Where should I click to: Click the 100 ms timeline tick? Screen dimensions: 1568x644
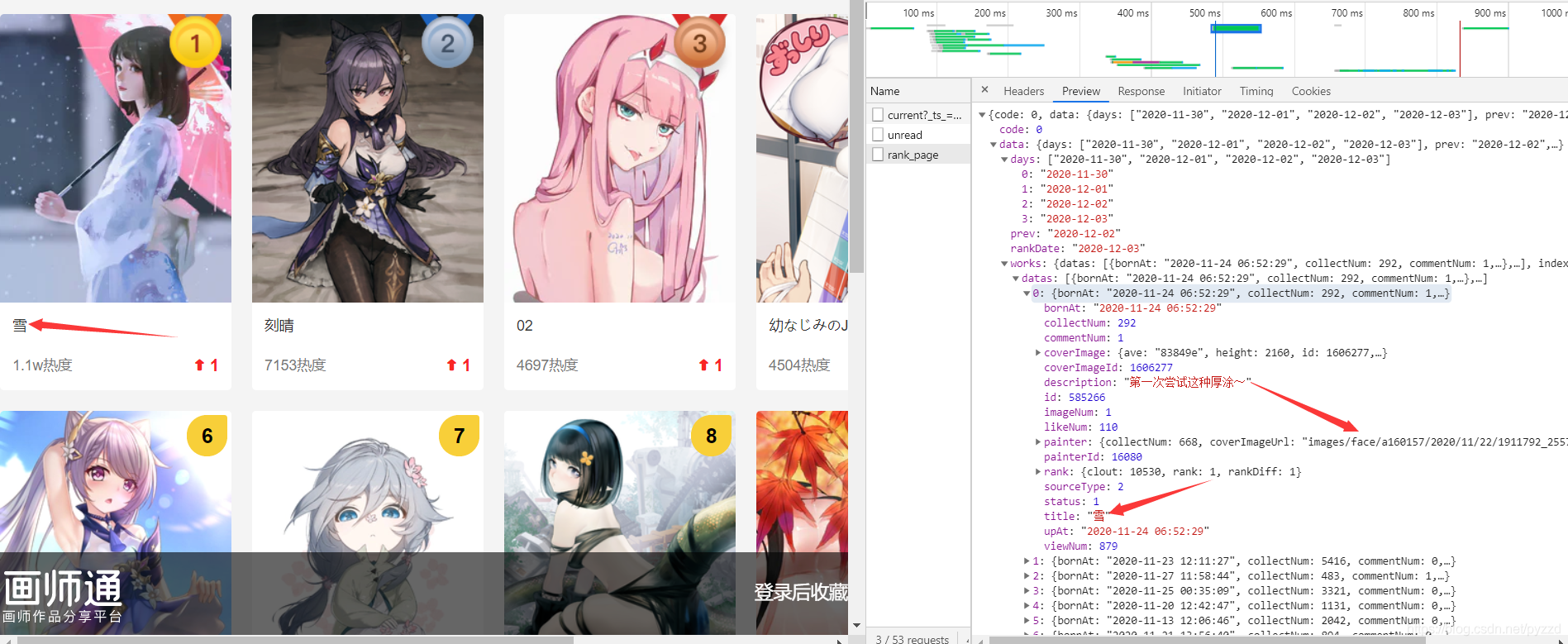coord(918,12)
